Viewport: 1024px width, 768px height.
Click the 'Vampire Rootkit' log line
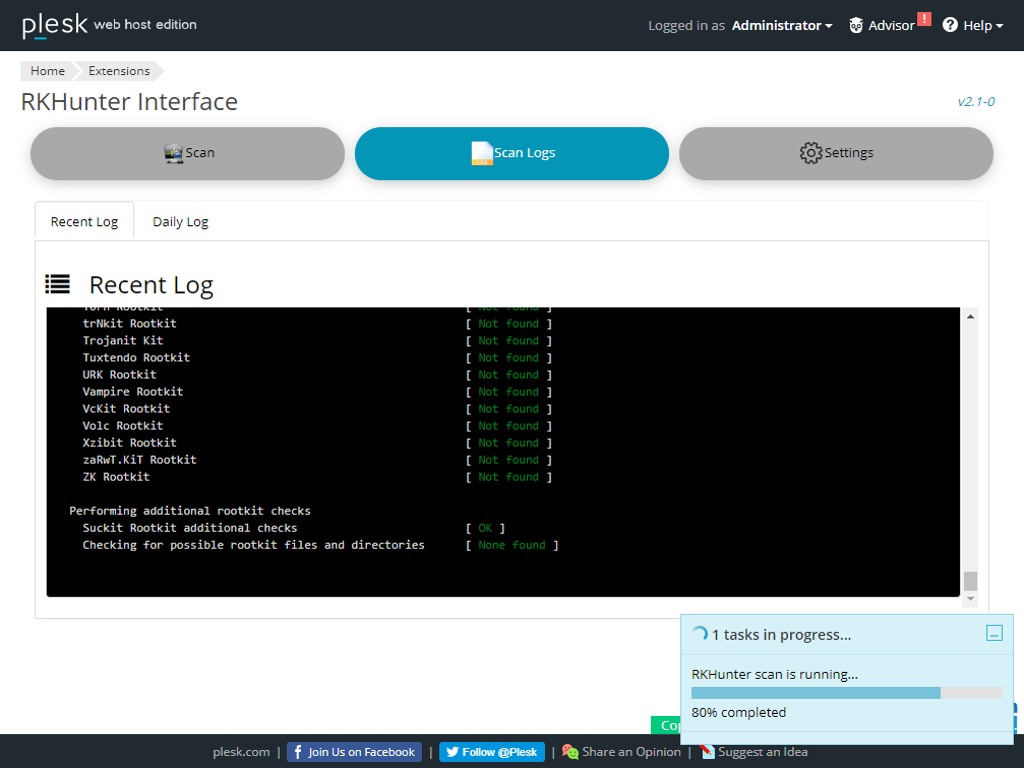(133, 392)
